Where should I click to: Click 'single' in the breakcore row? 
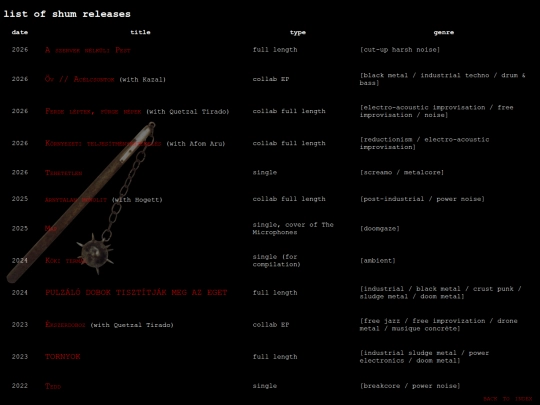point(264,386)
